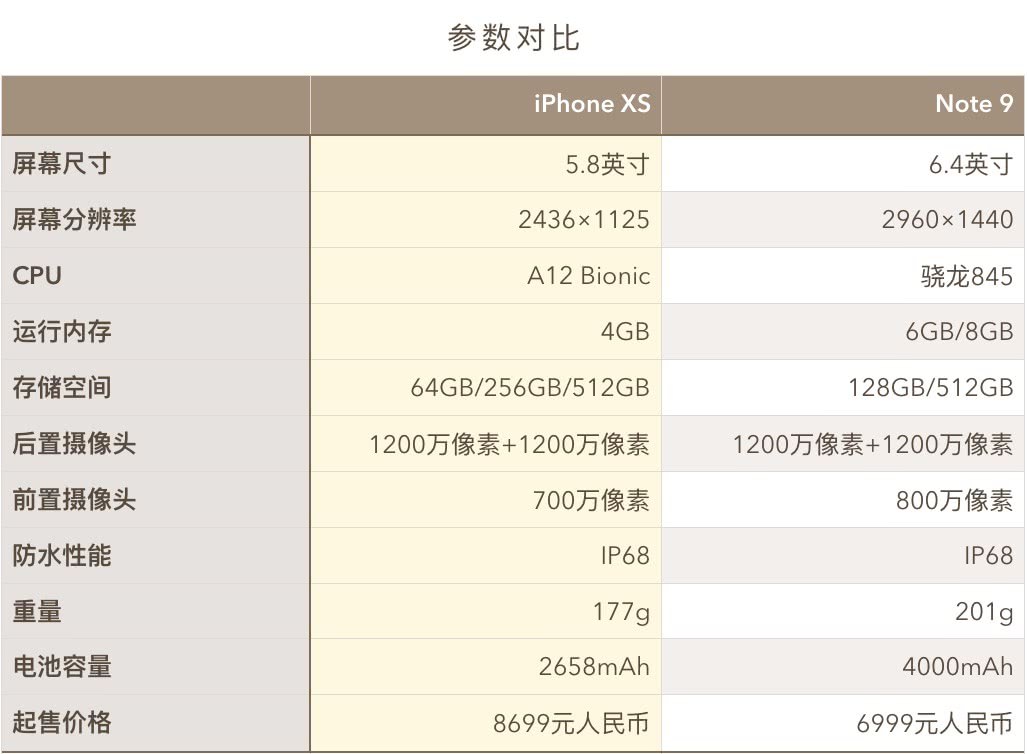Click the 800万像素 front camera cell

(954, 500)
